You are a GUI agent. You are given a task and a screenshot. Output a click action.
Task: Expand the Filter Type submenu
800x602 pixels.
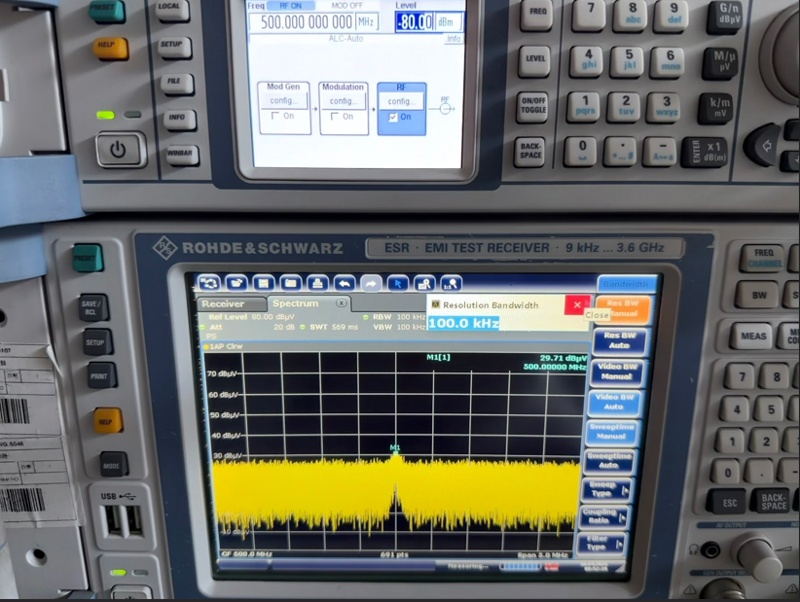(x=601, y=543)
